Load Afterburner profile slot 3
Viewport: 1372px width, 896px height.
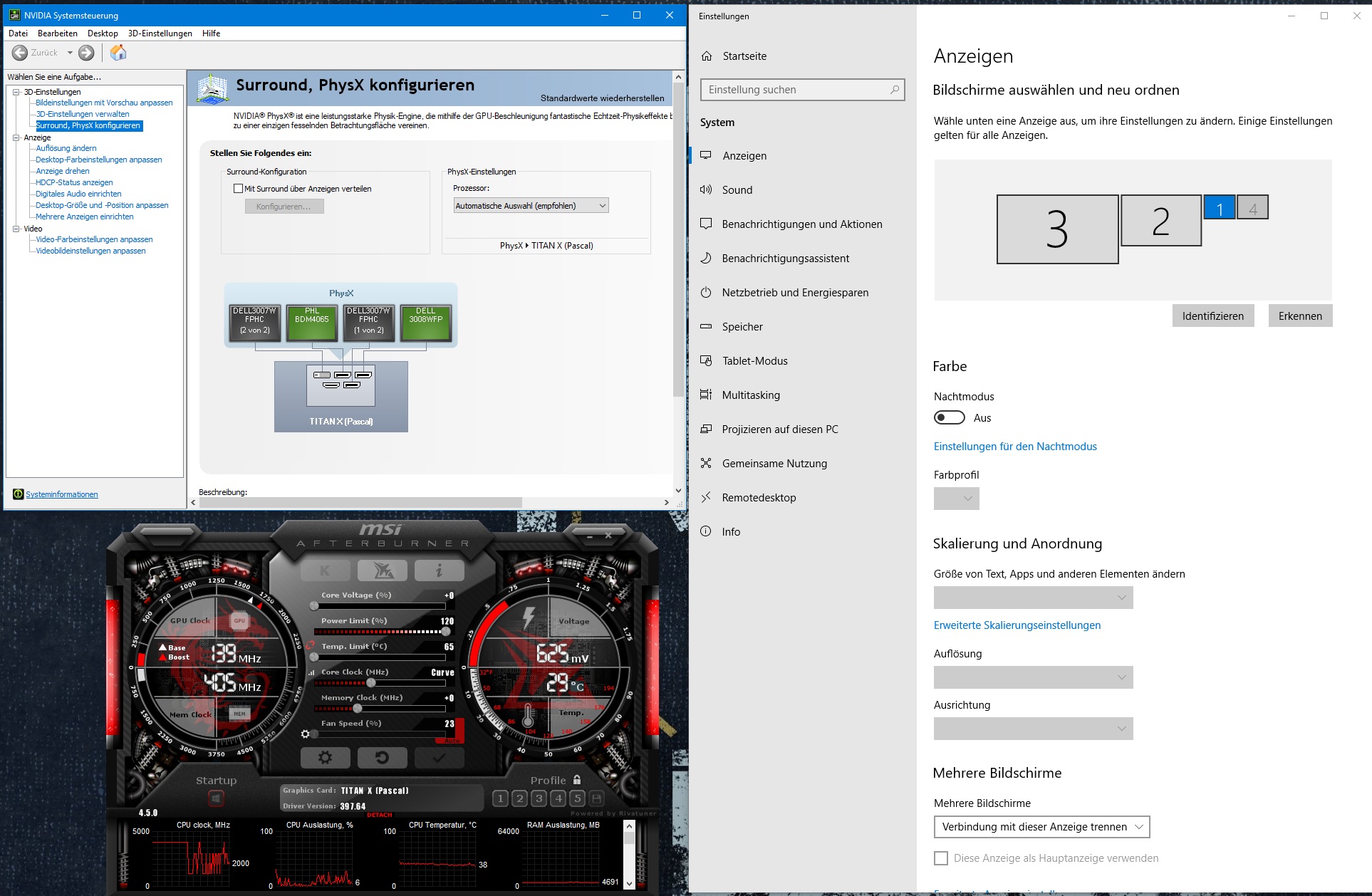539,798
